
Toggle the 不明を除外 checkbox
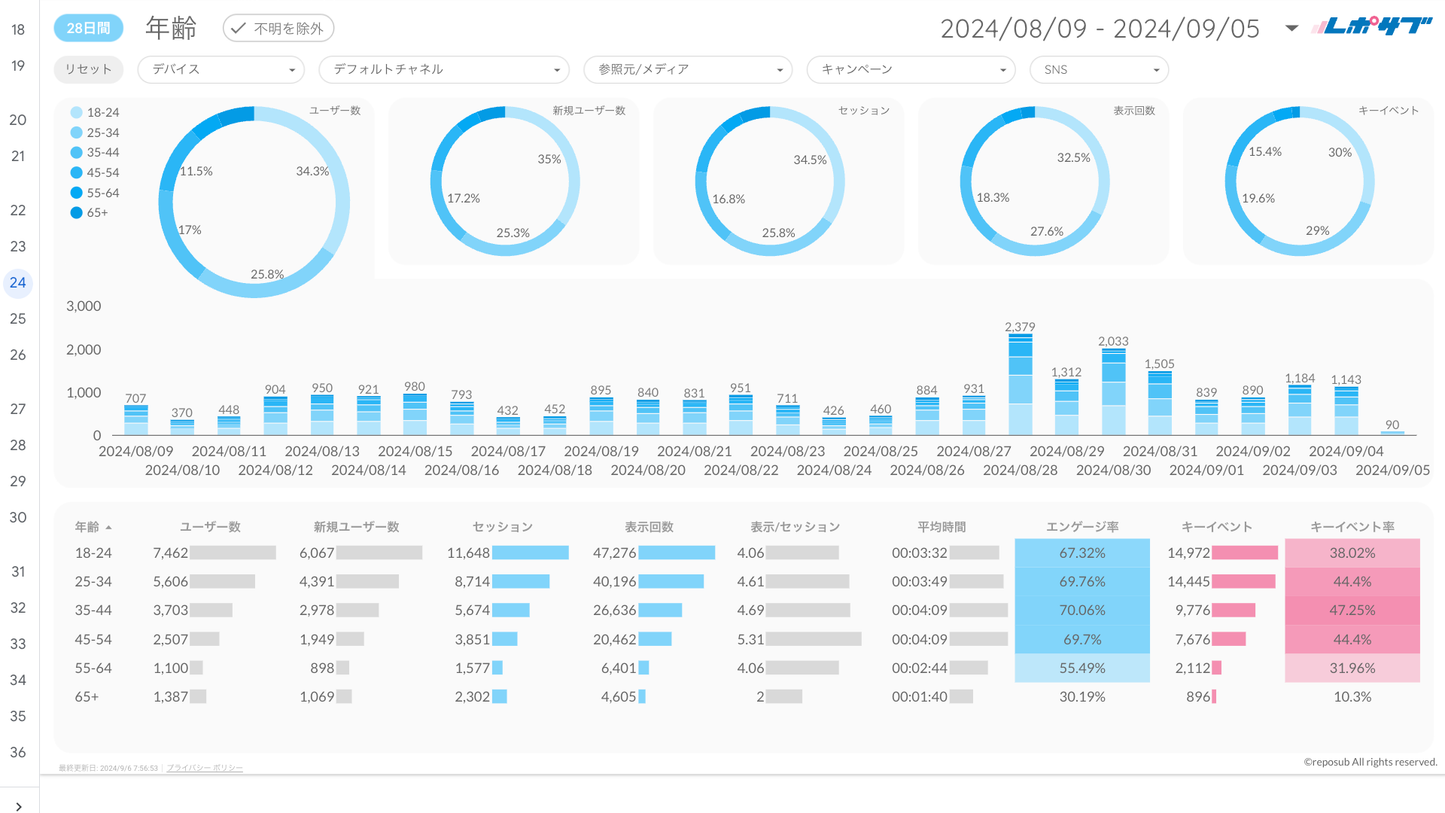[278, 28]
